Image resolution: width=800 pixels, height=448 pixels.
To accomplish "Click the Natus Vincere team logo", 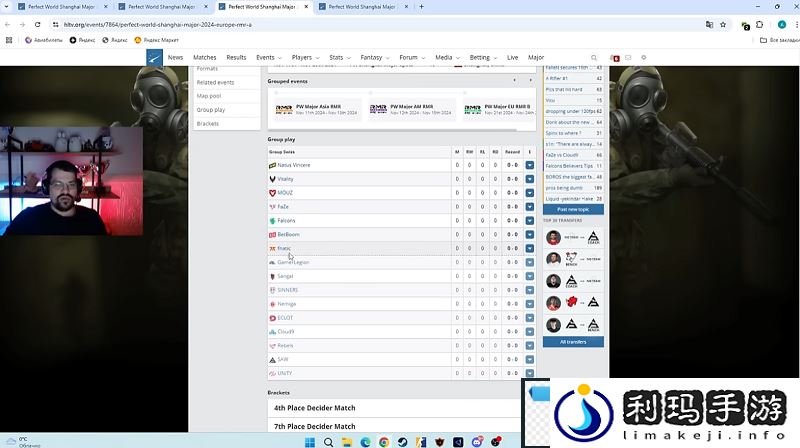I will click(x=272, y=165).
